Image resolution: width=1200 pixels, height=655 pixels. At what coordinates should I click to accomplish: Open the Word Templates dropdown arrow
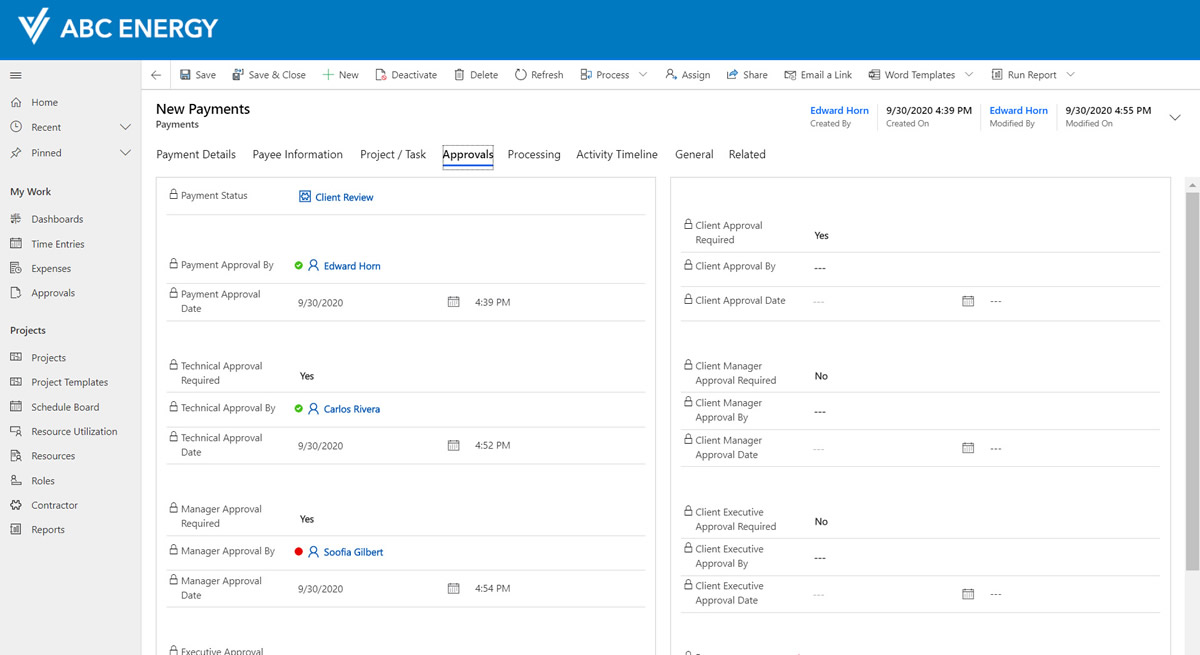(968, 75)
